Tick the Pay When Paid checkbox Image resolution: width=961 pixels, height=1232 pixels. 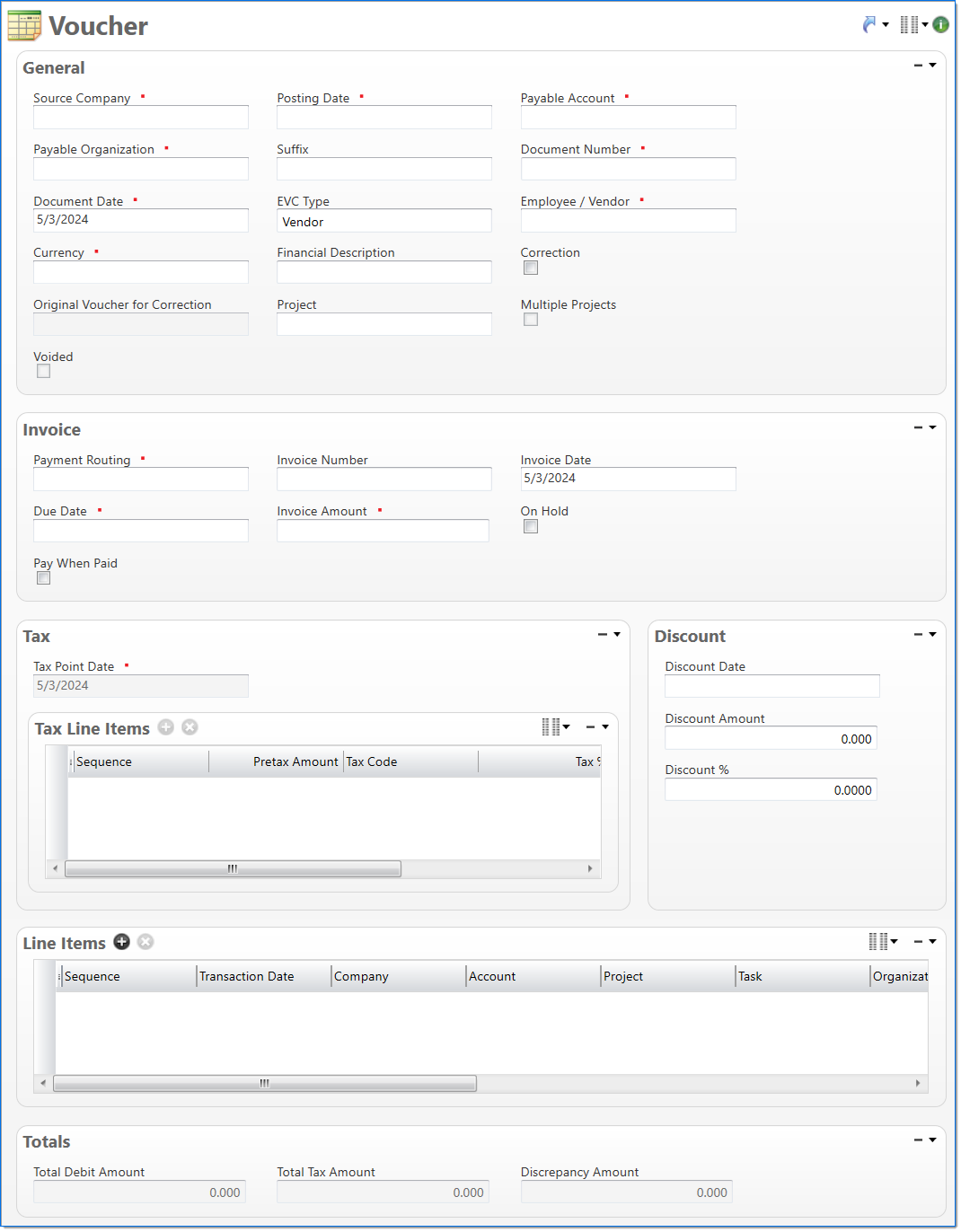[43, 578]
